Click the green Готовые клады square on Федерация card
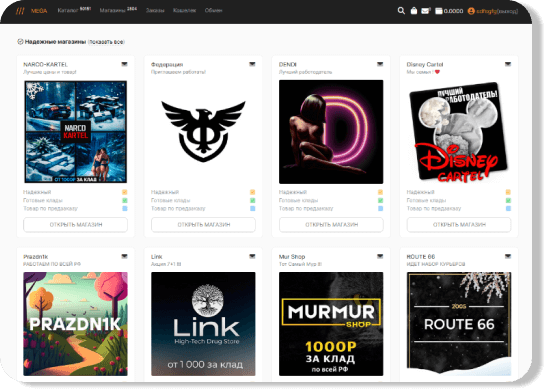The height and width of the screenshot is (390, 546). click(x=252, y=201)
